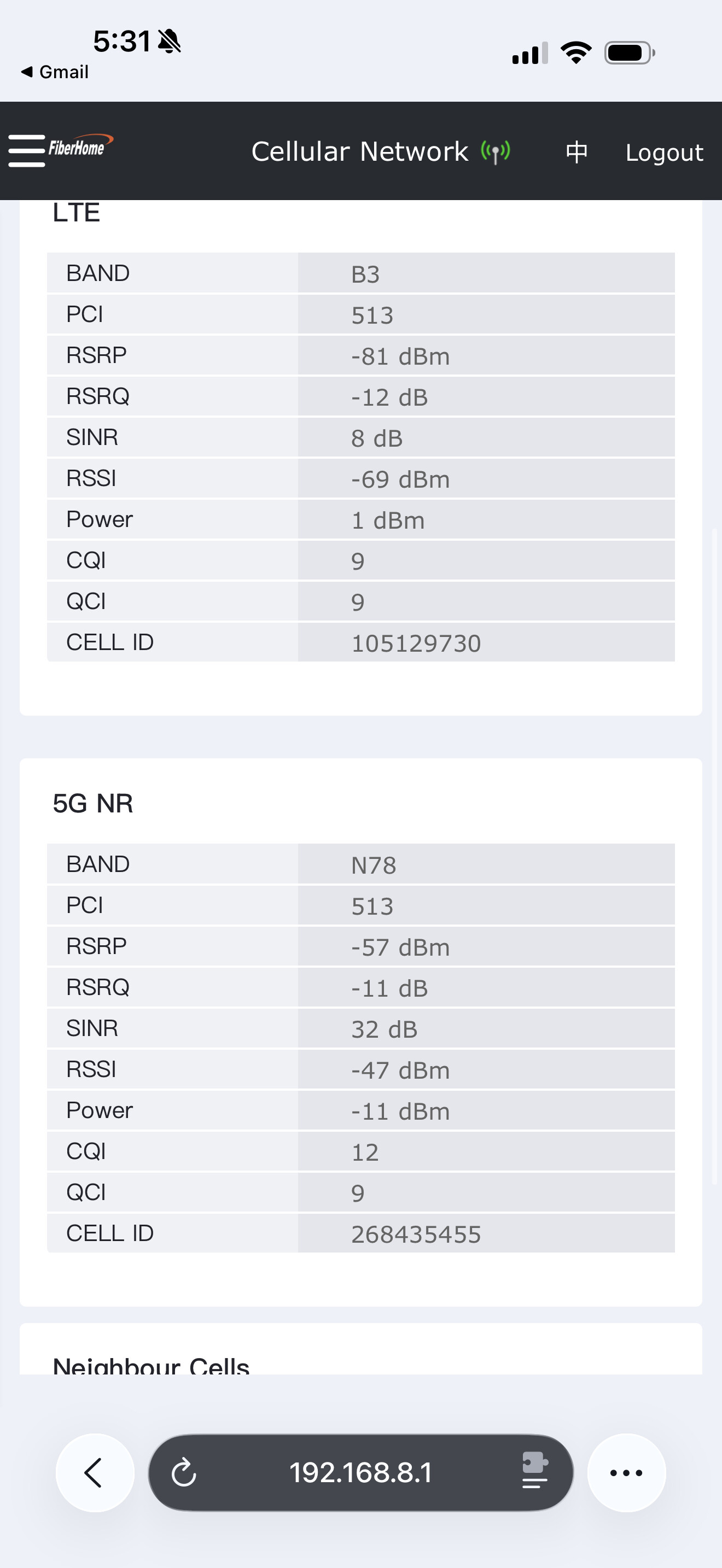Select the LTE CELL ID value 105129730
The height and width of the screenshot is (1568, 722).
(x=416, y=643)
